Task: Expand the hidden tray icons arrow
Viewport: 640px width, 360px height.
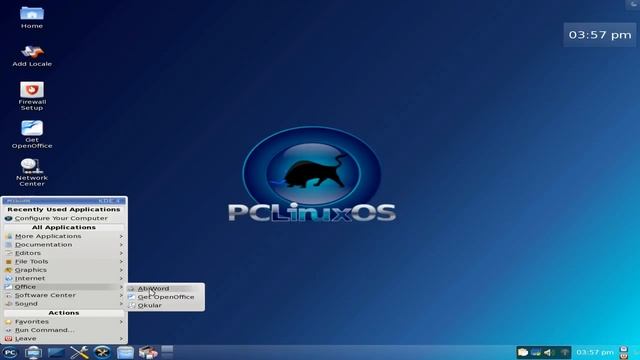Action: pos(565,352)
